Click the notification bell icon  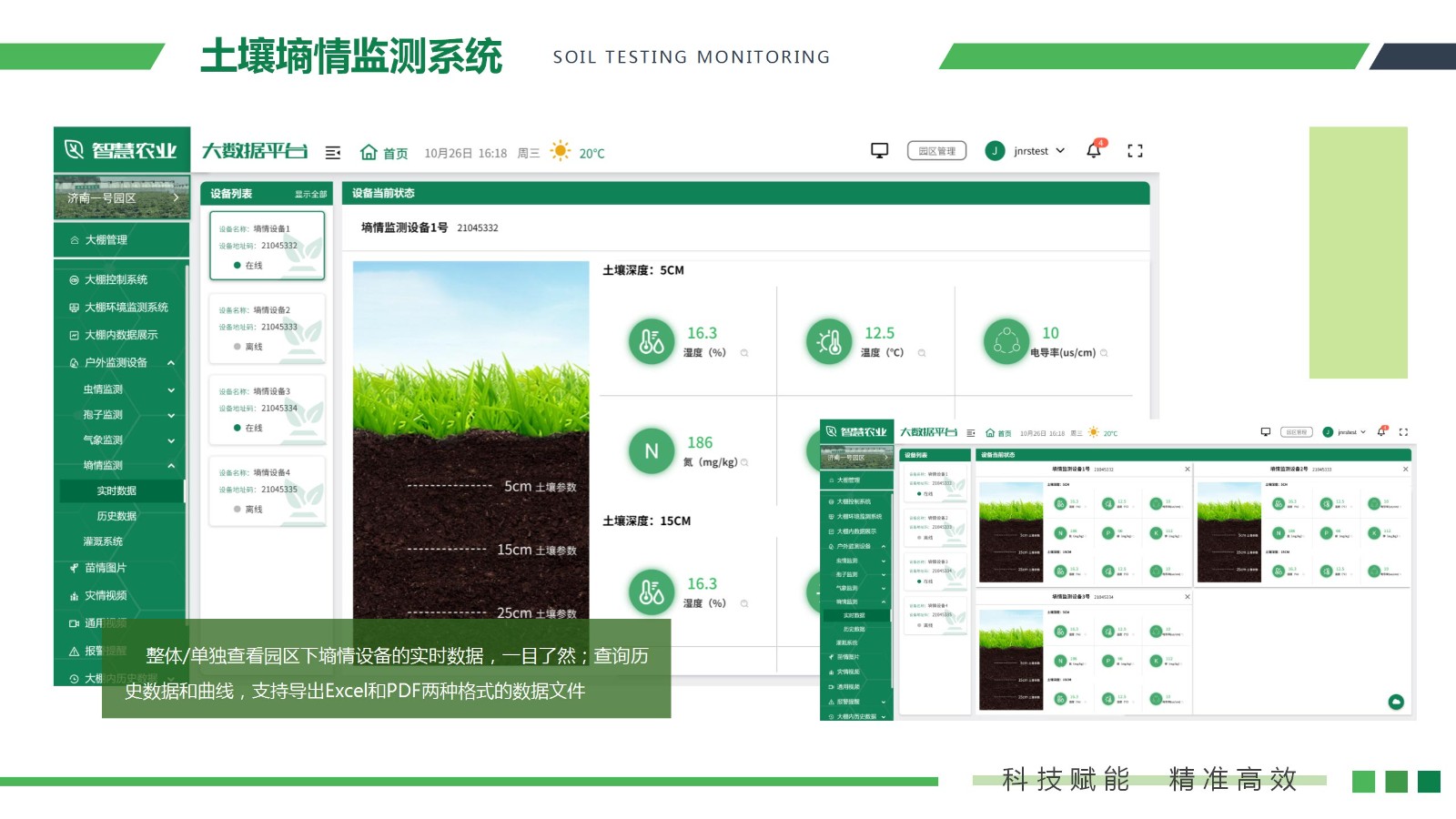[1094, 151]
